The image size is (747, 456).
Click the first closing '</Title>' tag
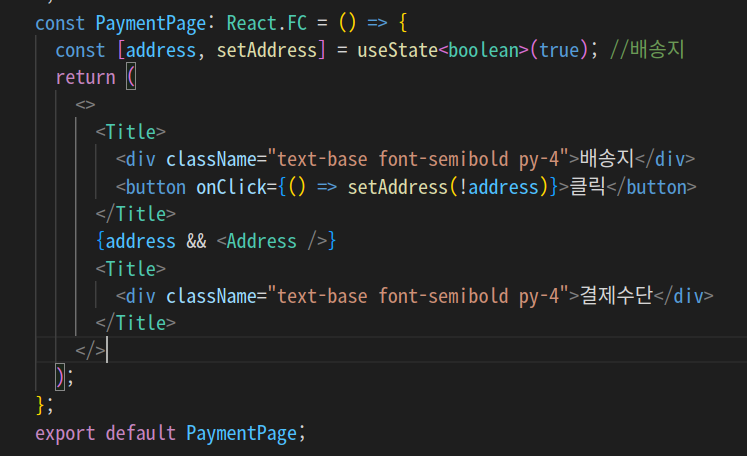coord(136,214)
